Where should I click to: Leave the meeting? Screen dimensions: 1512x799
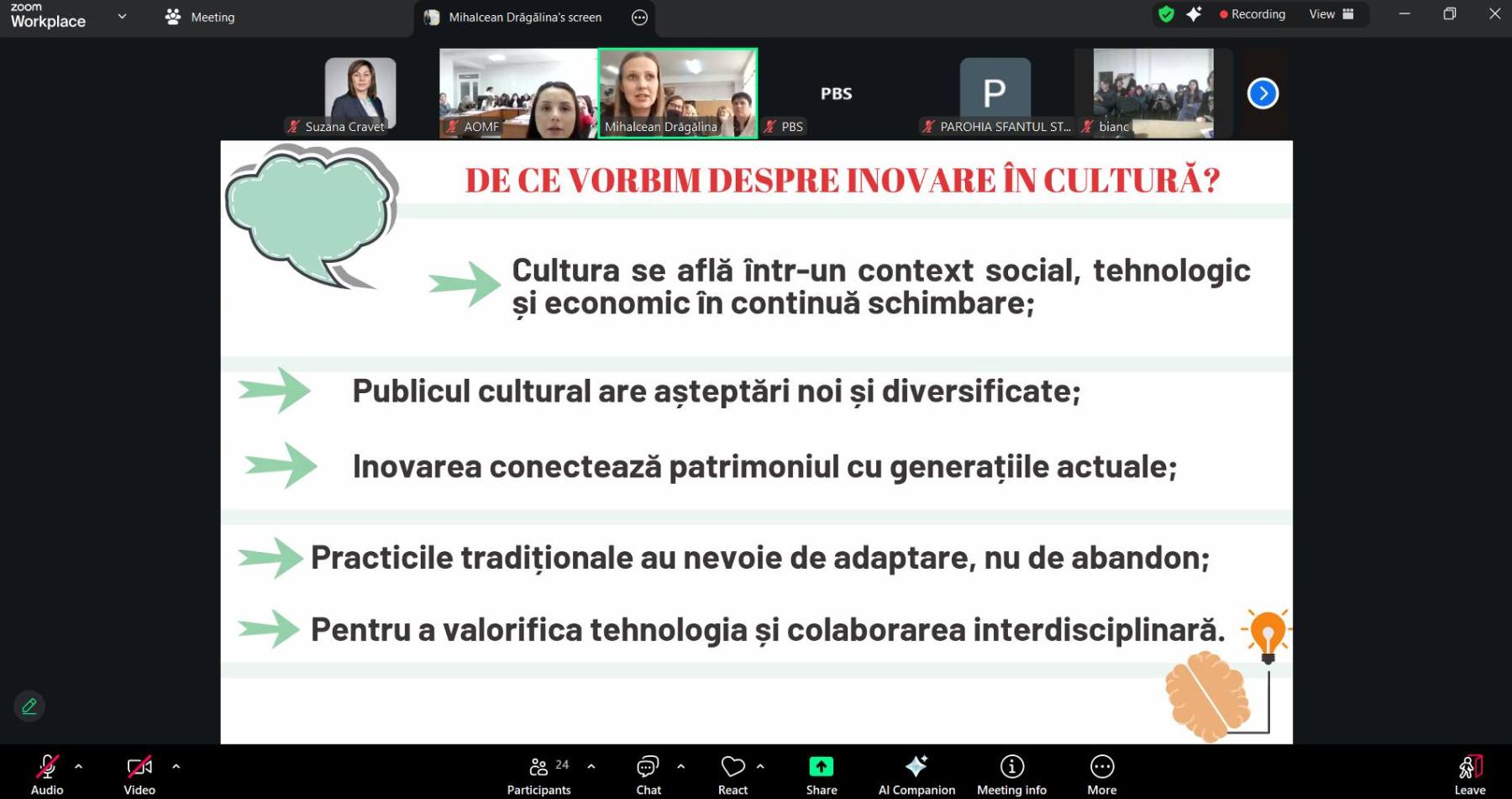tap(1469, 773)
